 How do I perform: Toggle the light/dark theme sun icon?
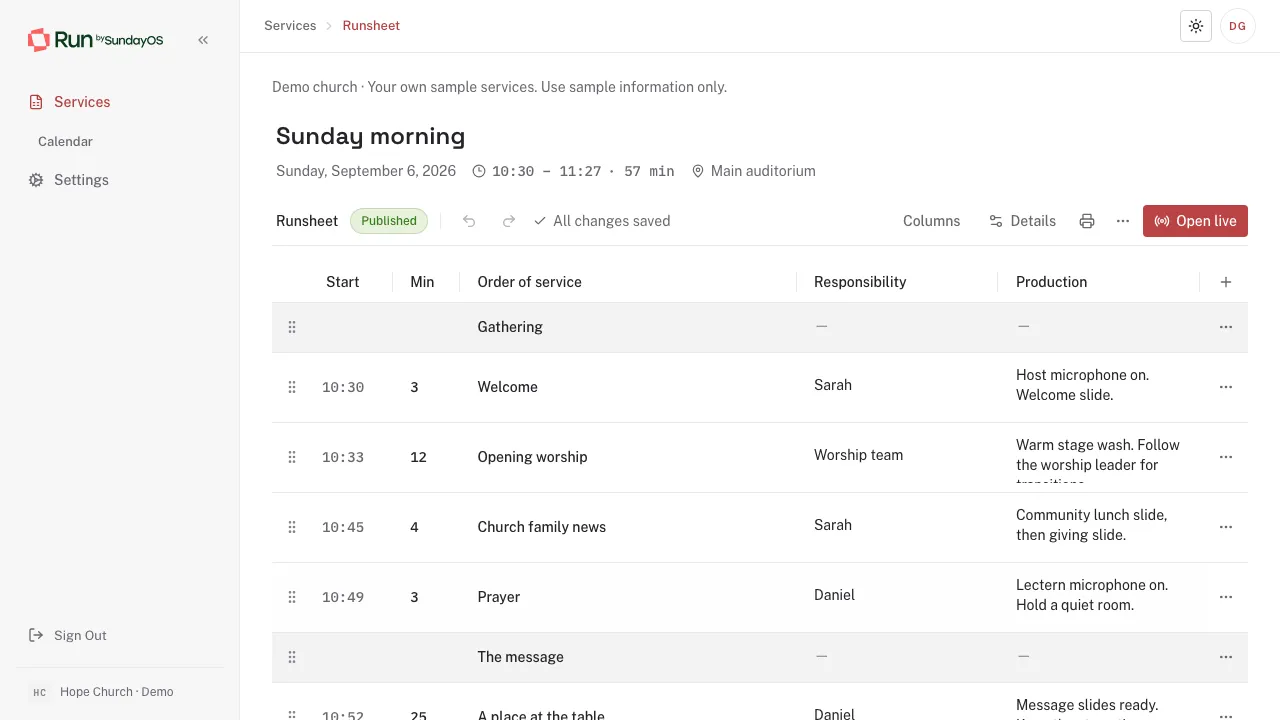coord(1196,26)
